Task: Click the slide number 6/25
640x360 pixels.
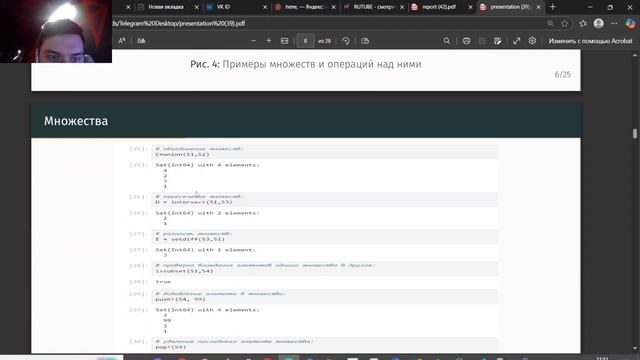Action: point(562,74)
